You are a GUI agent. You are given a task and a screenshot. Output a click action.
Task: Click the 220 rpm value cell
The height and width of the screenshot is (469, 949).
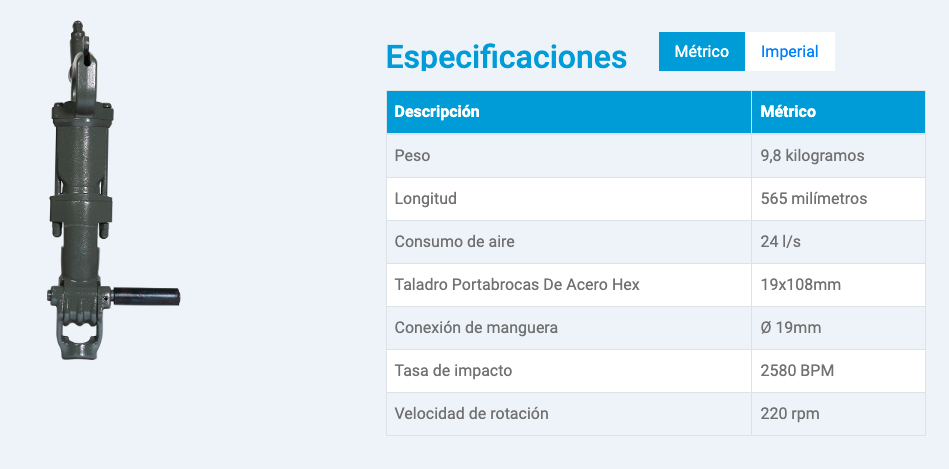pos(838,413)
